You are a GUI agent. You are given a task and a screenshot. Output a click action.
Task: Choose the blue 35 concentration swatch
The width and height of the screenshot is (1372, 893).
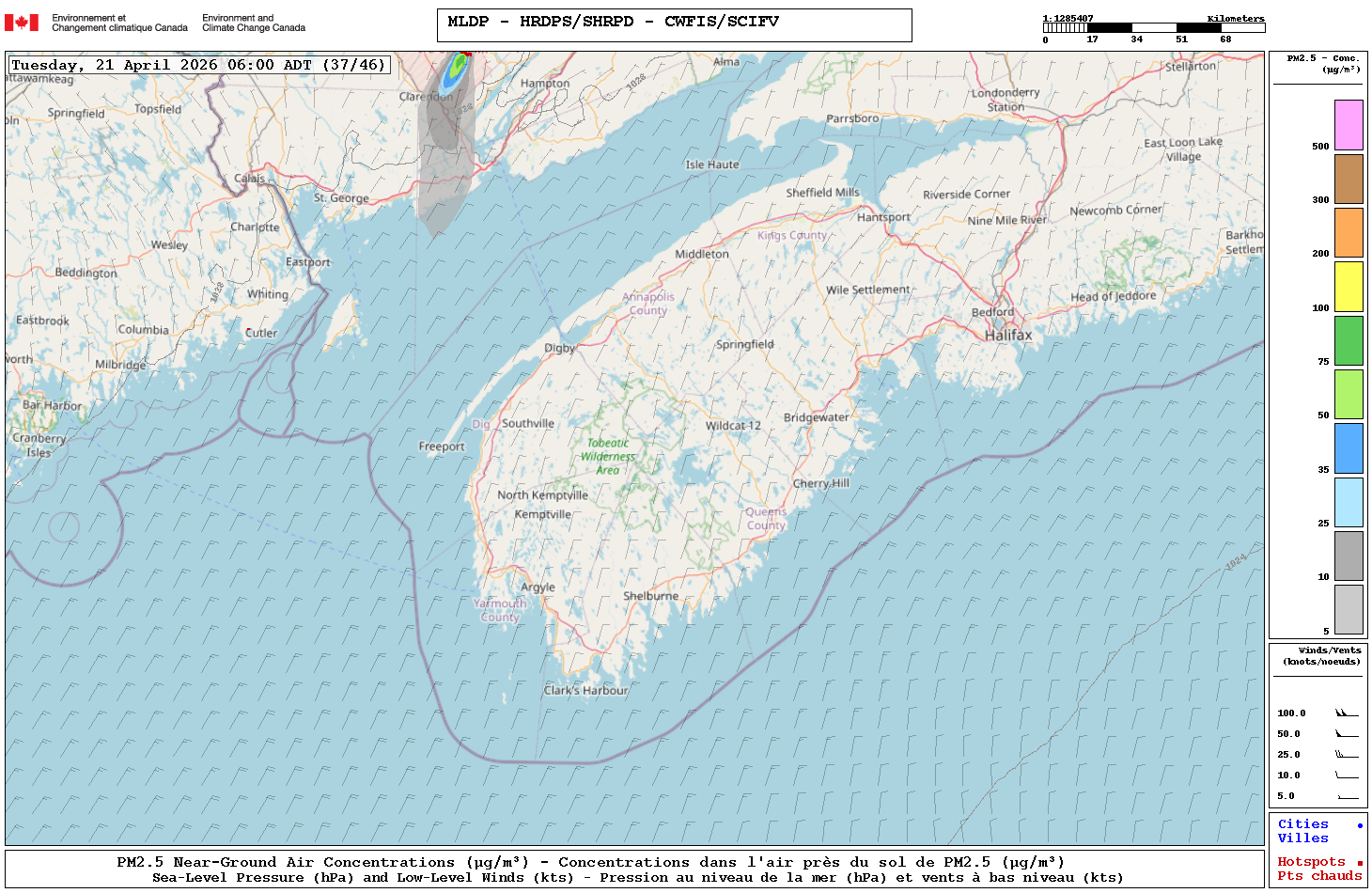coord(1349,448)
